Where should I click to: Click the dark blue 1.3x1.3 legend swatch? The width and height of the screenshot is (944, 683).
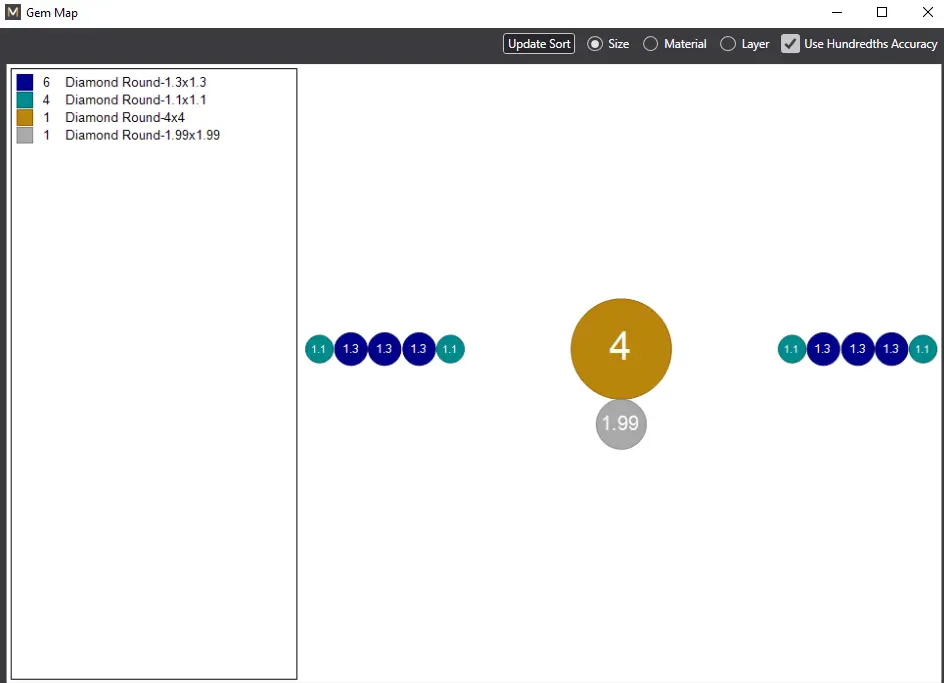(25, 82)
